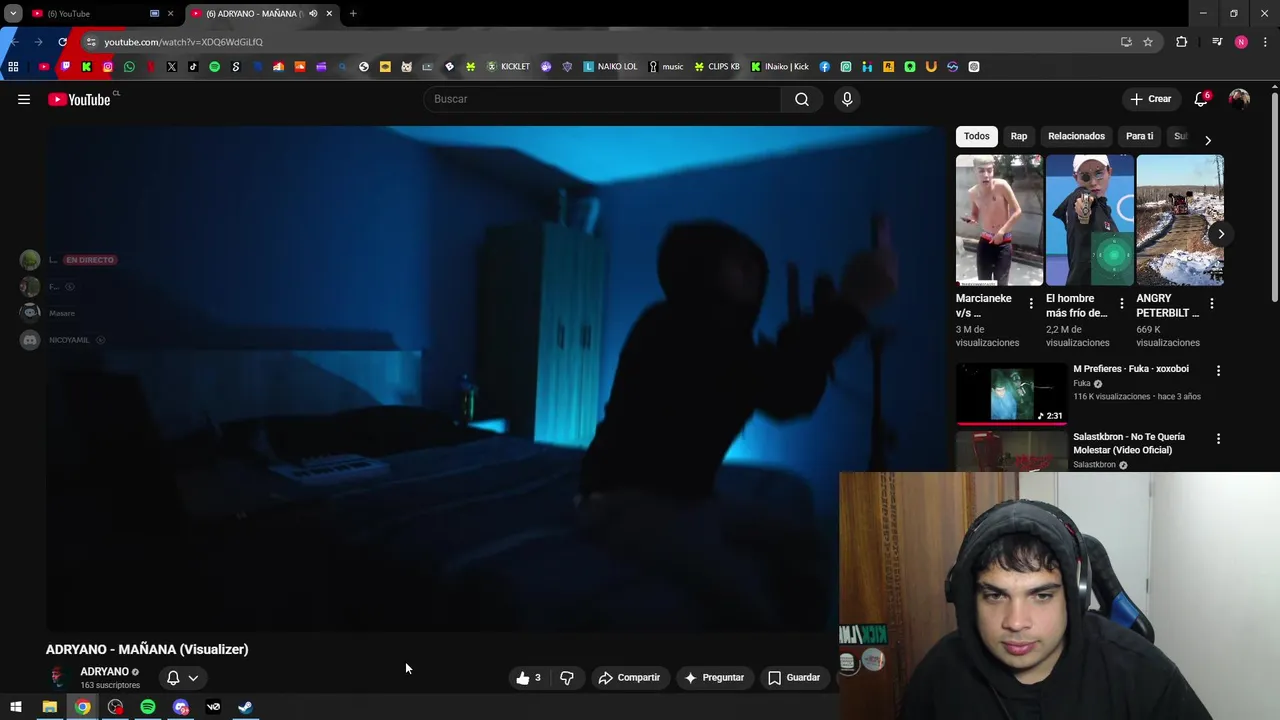Open the ADRYANO channel avatar
This screenshot has width=1280, height=720.
58,677
